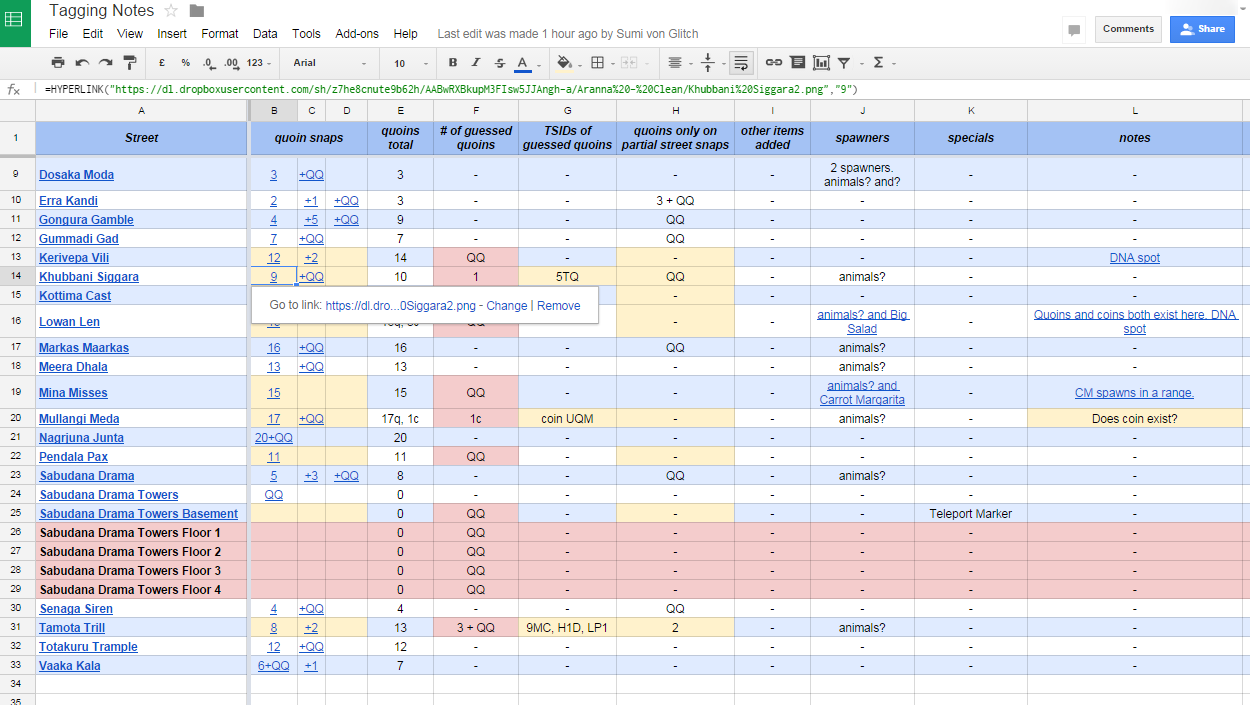The image size is (1250, 705).
Task: Open the Edit menu
Action: point(93,33)
